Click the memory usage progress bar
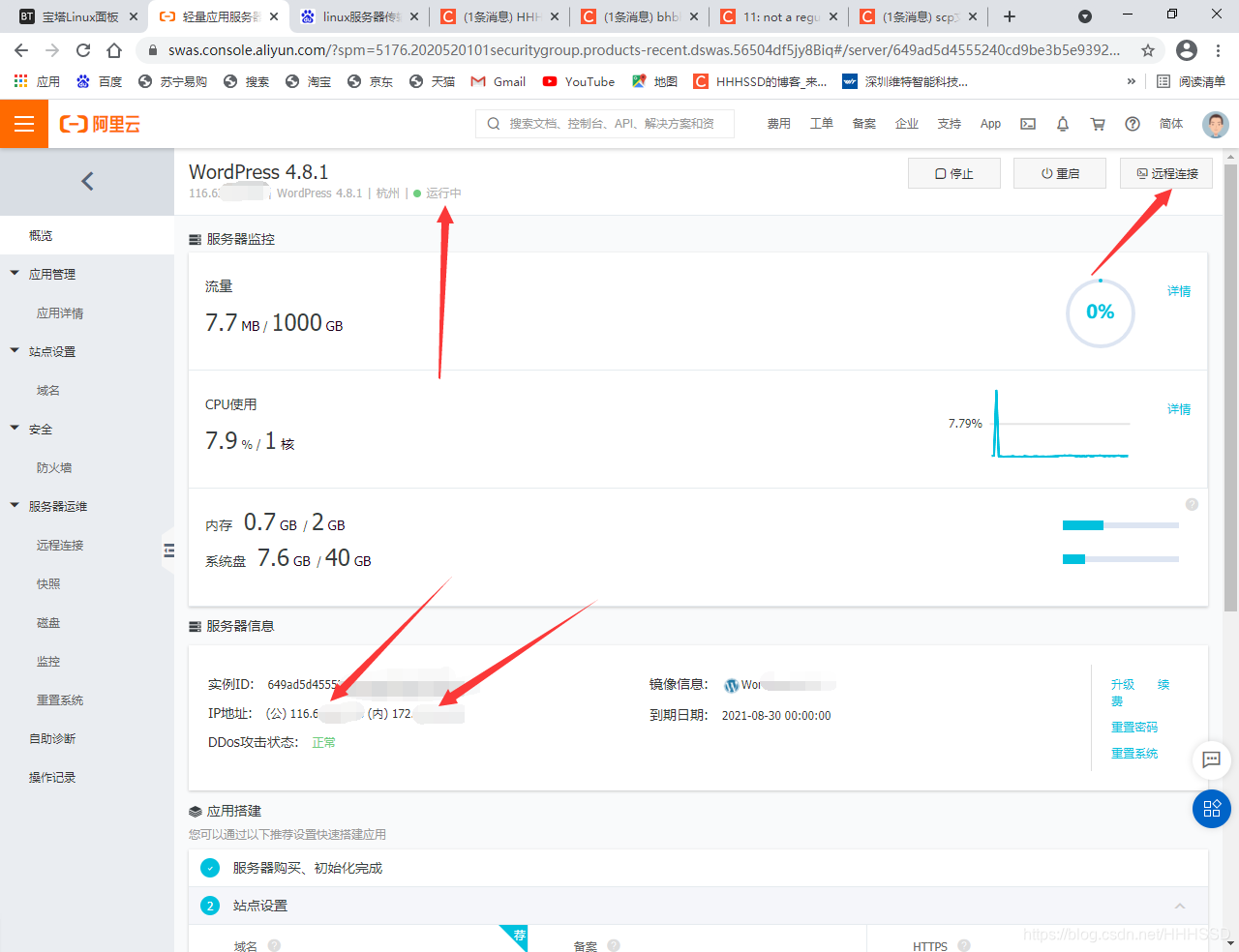1239x952 pixels. pos(1121,525)
